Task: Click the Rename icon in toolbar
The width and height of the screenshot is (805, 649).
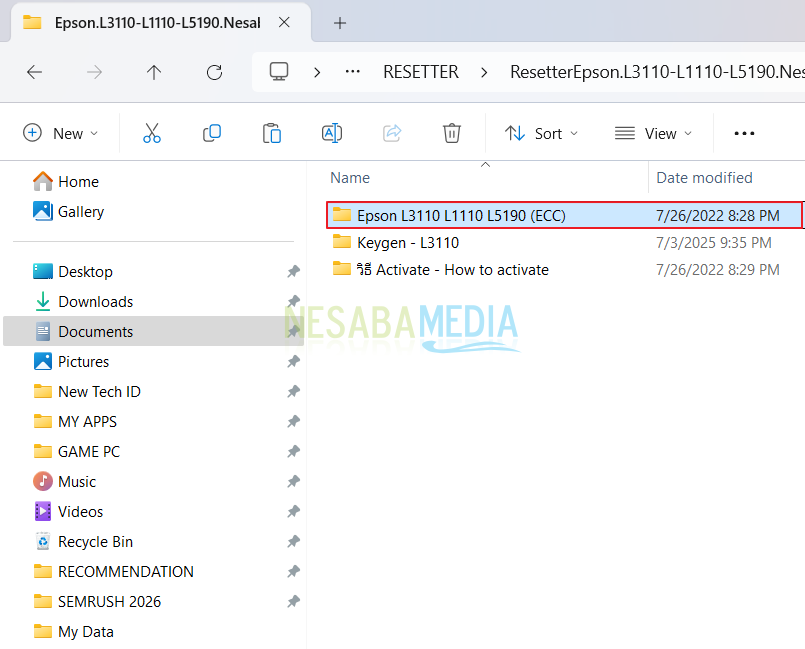Action: coord(332,133)
